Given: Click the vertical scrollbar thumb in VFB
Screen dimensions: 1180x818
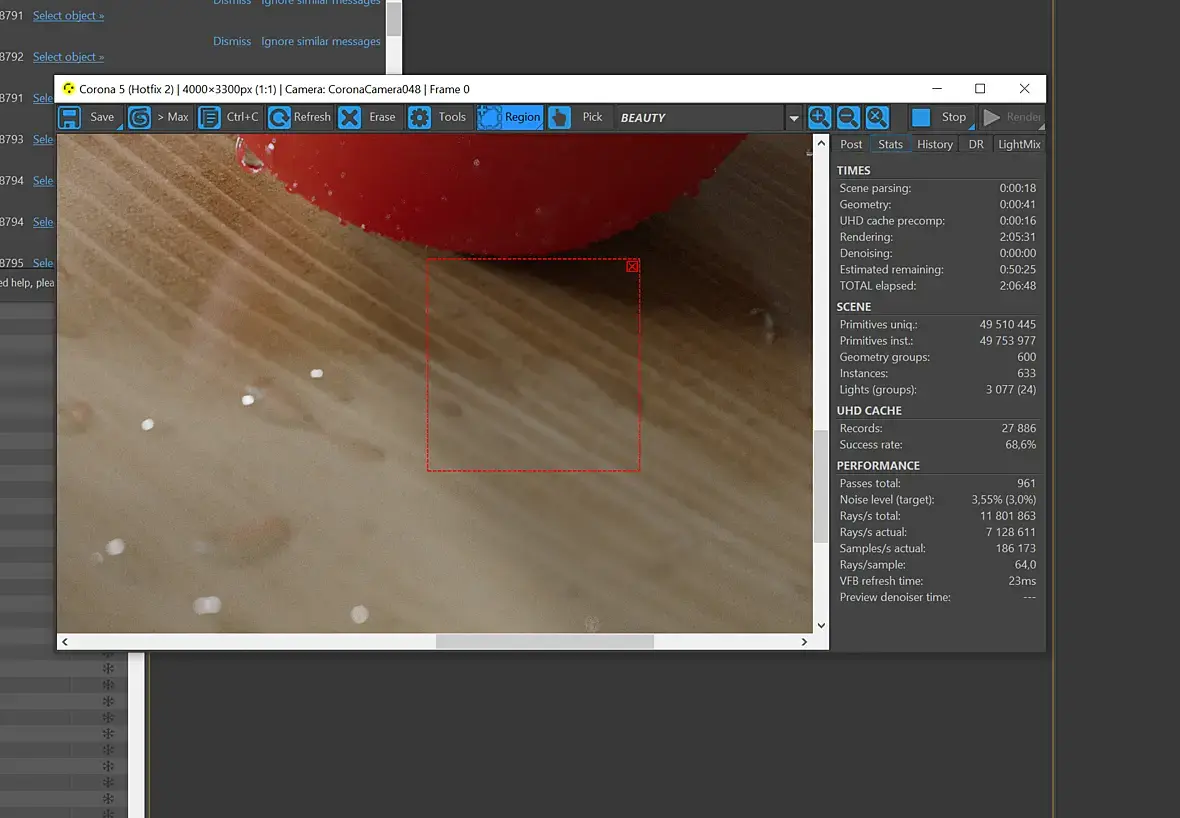Looking at the screenshot, I should click(x=821, y=486).
